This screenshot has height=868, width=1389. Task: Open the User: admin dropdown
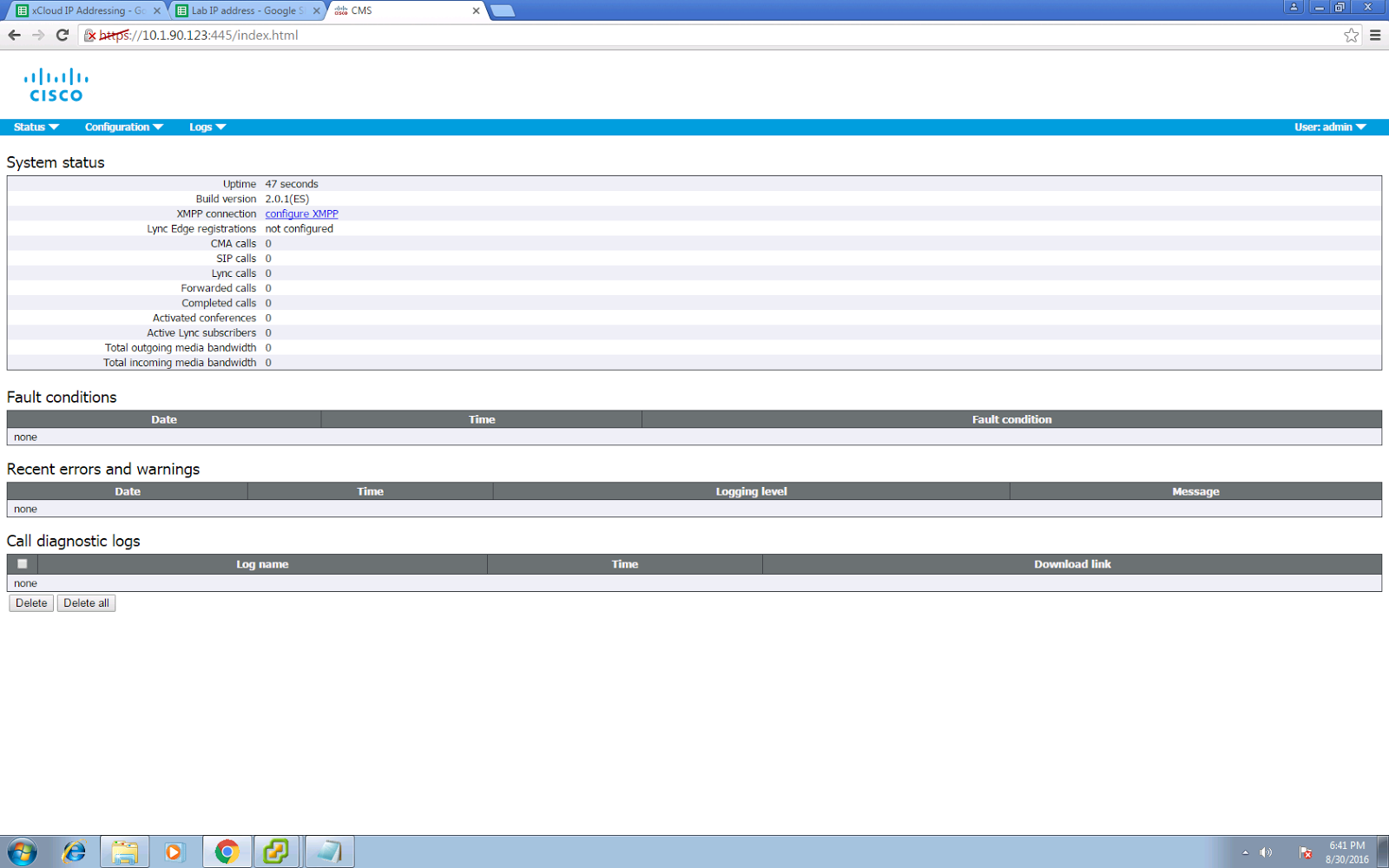click(x=1328, y=127)
